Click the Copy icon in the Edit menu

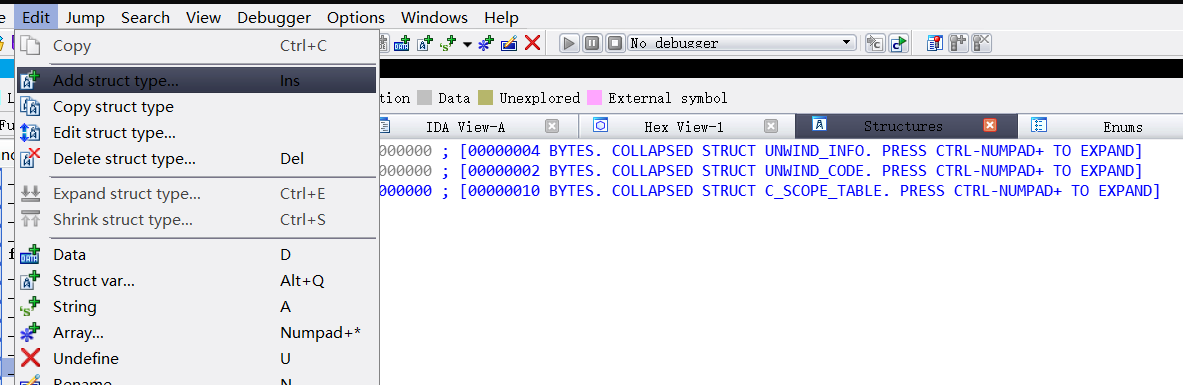point(30,46)
